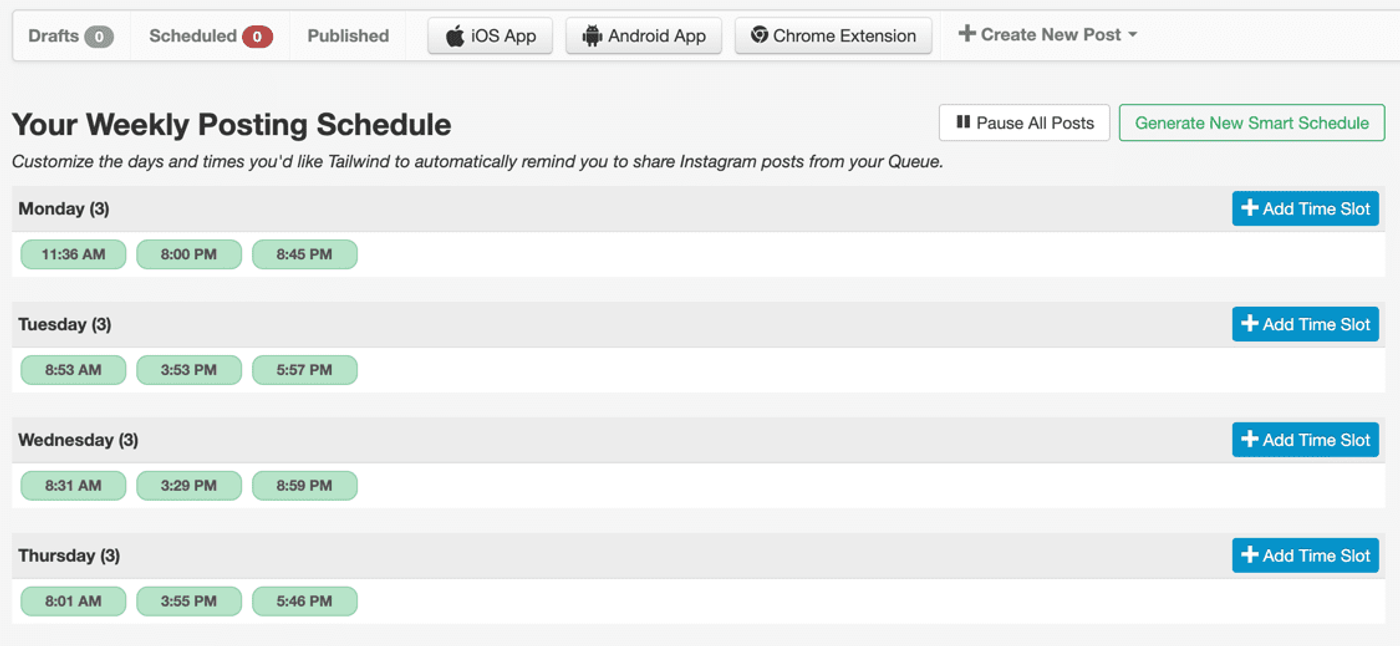
Task: Select the 11:36 AM slot on Monday
Action: pos(73,254)
